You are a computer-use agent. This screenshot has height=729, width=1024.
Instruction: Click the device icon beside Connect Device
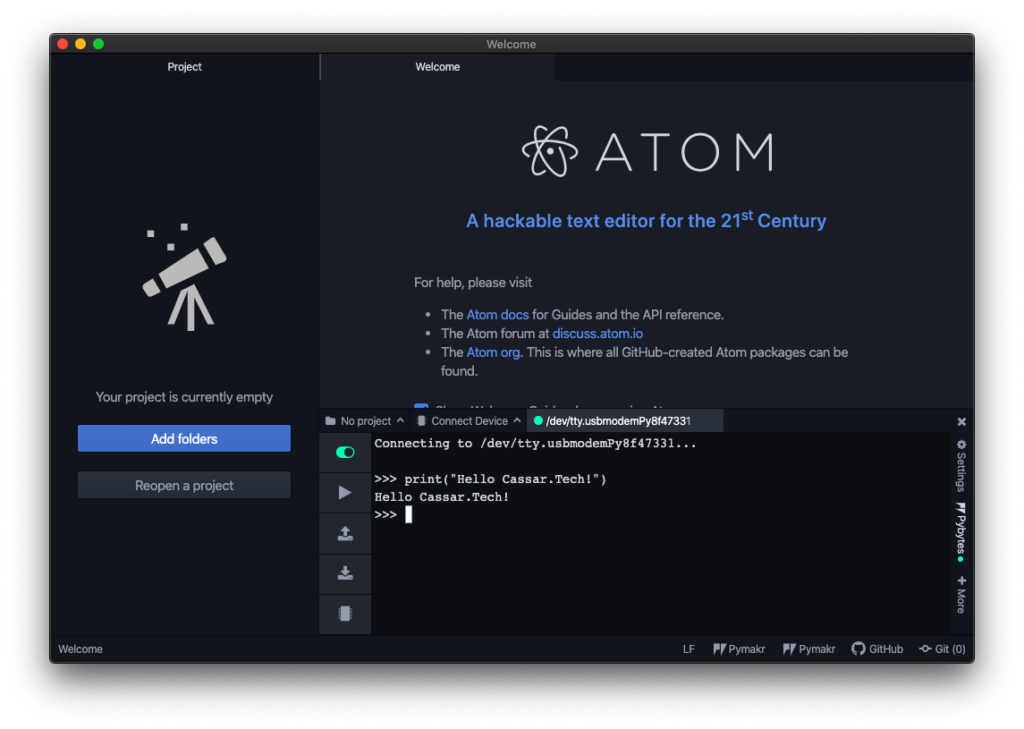coord(421,421)
